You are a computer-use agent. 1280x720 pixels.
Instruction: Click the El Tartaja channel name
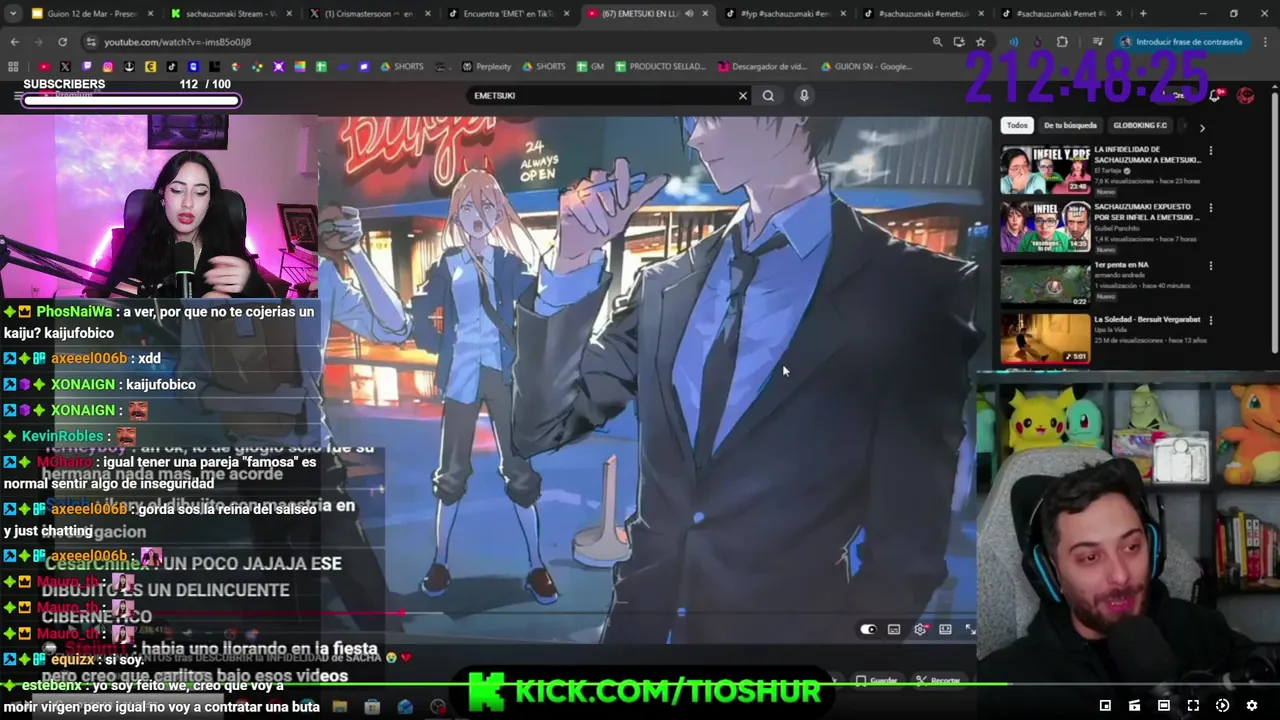[1110, 171]
